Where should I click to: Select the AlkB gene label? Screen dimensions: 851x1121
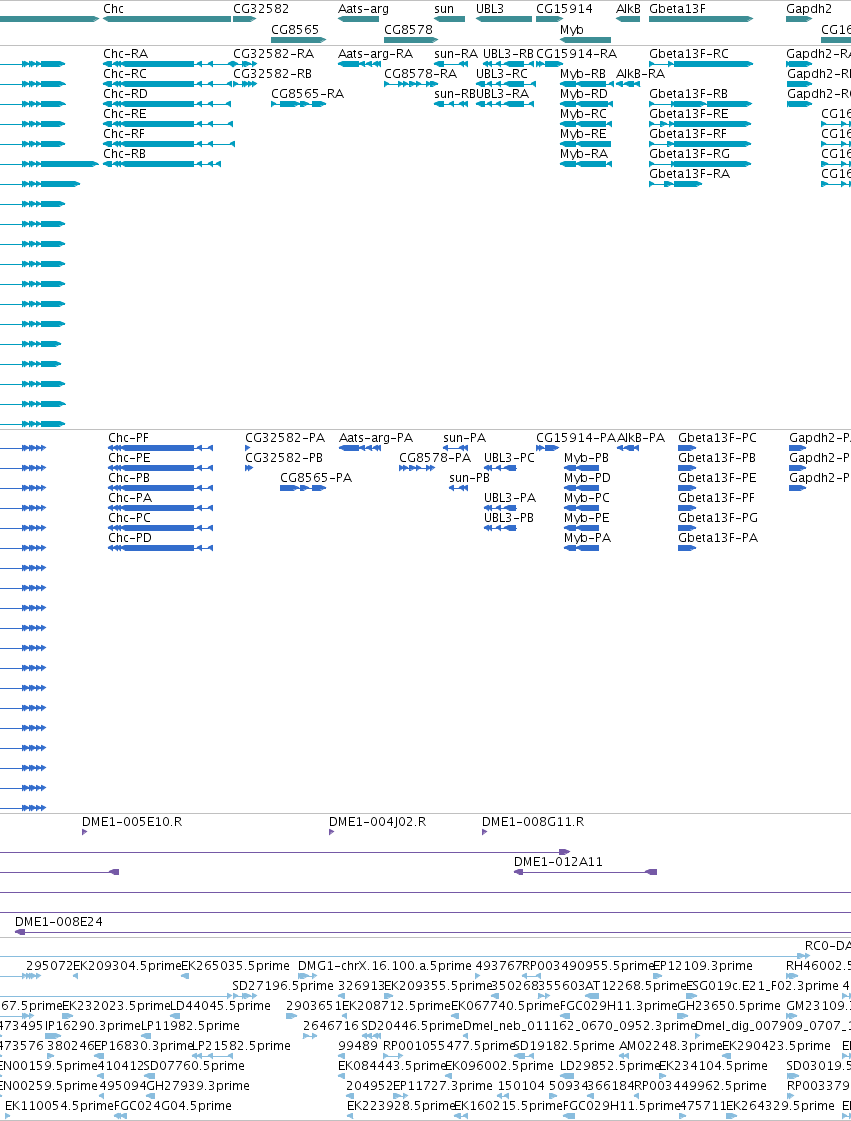pos(629,9)
